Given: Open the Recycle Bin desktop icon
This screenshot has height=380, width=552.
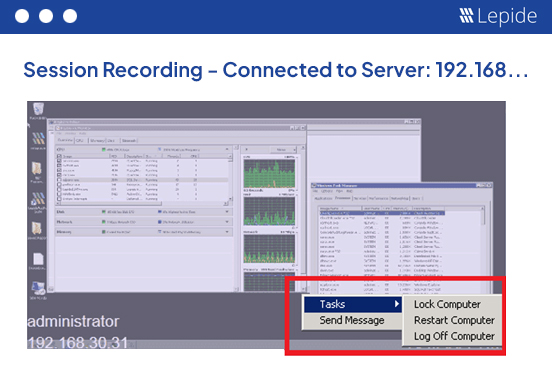Looking at the screenshot, I should coord(38,109).
